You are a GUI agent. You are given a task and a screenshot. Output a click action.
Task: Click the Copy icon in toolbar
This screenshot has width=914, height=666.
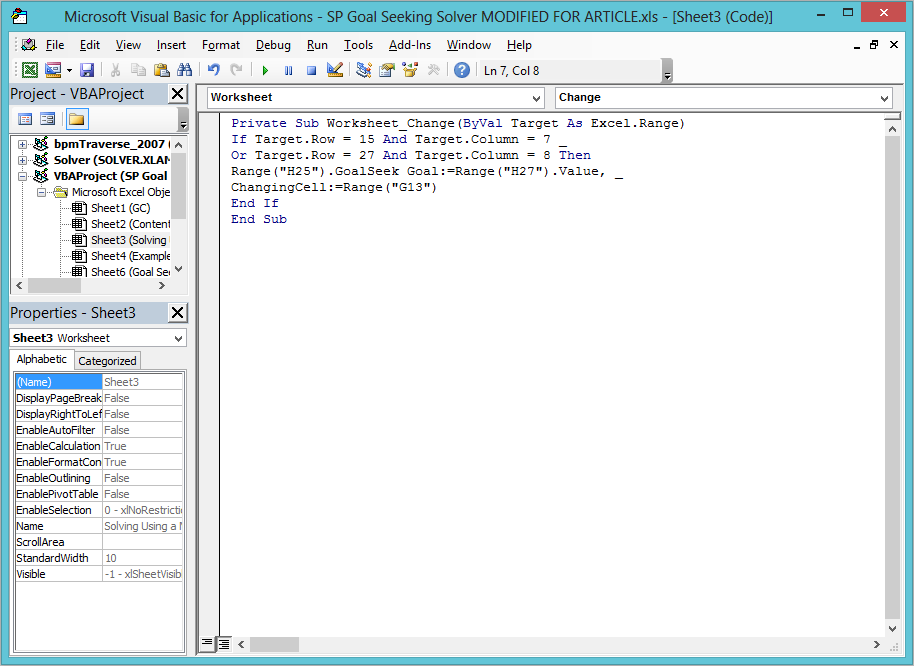point(138,71)
